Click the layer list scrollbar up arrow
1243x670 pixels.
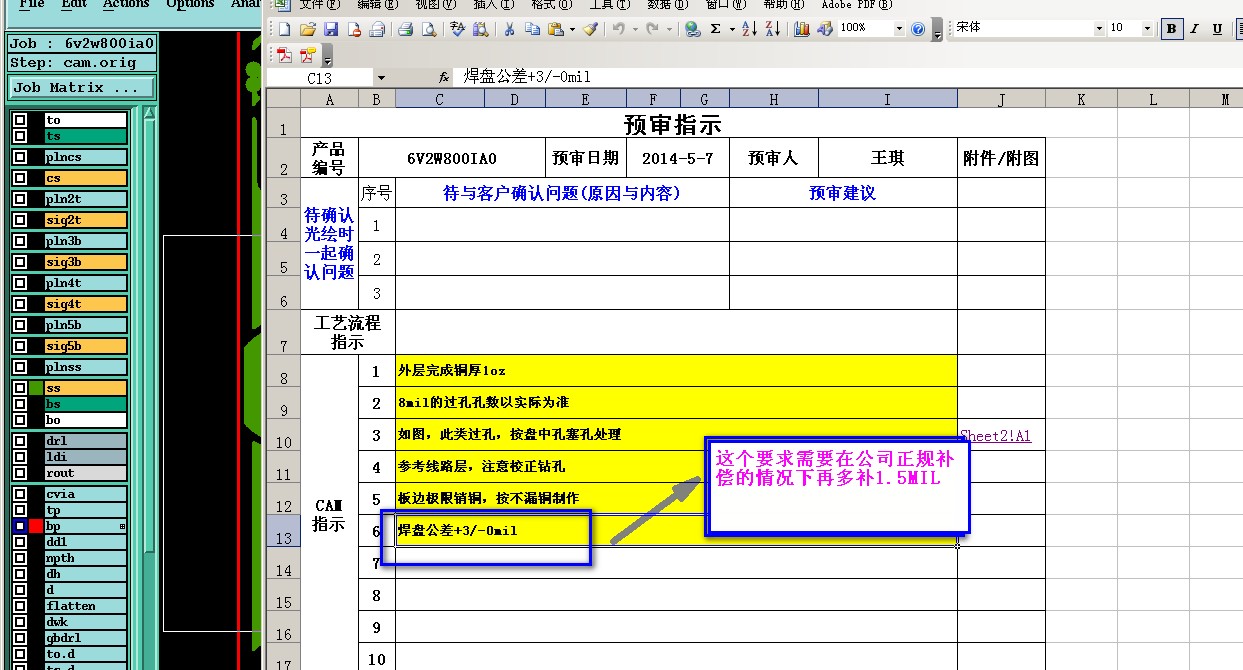pyautogui.click(x=150, y=113)
